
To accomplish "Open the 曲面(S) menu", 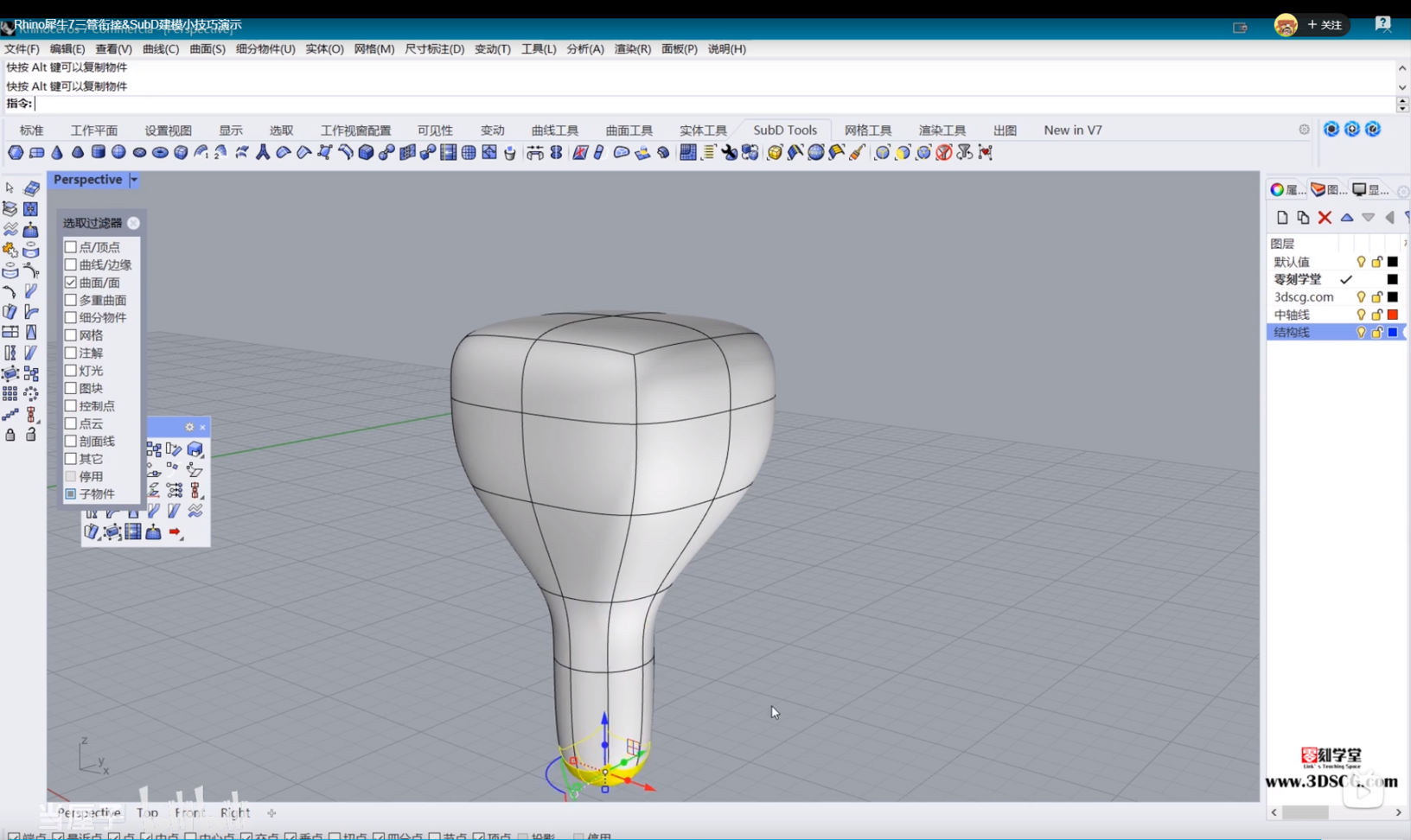I will point(207,49).
